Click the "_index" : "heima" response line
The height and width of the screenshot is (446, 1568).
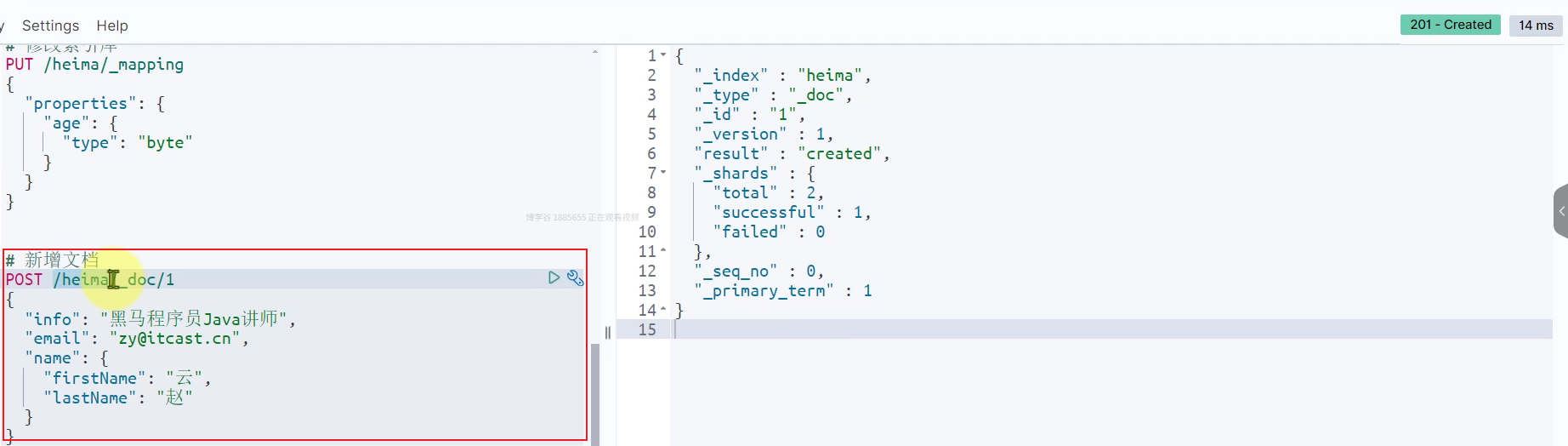[782, 75]
